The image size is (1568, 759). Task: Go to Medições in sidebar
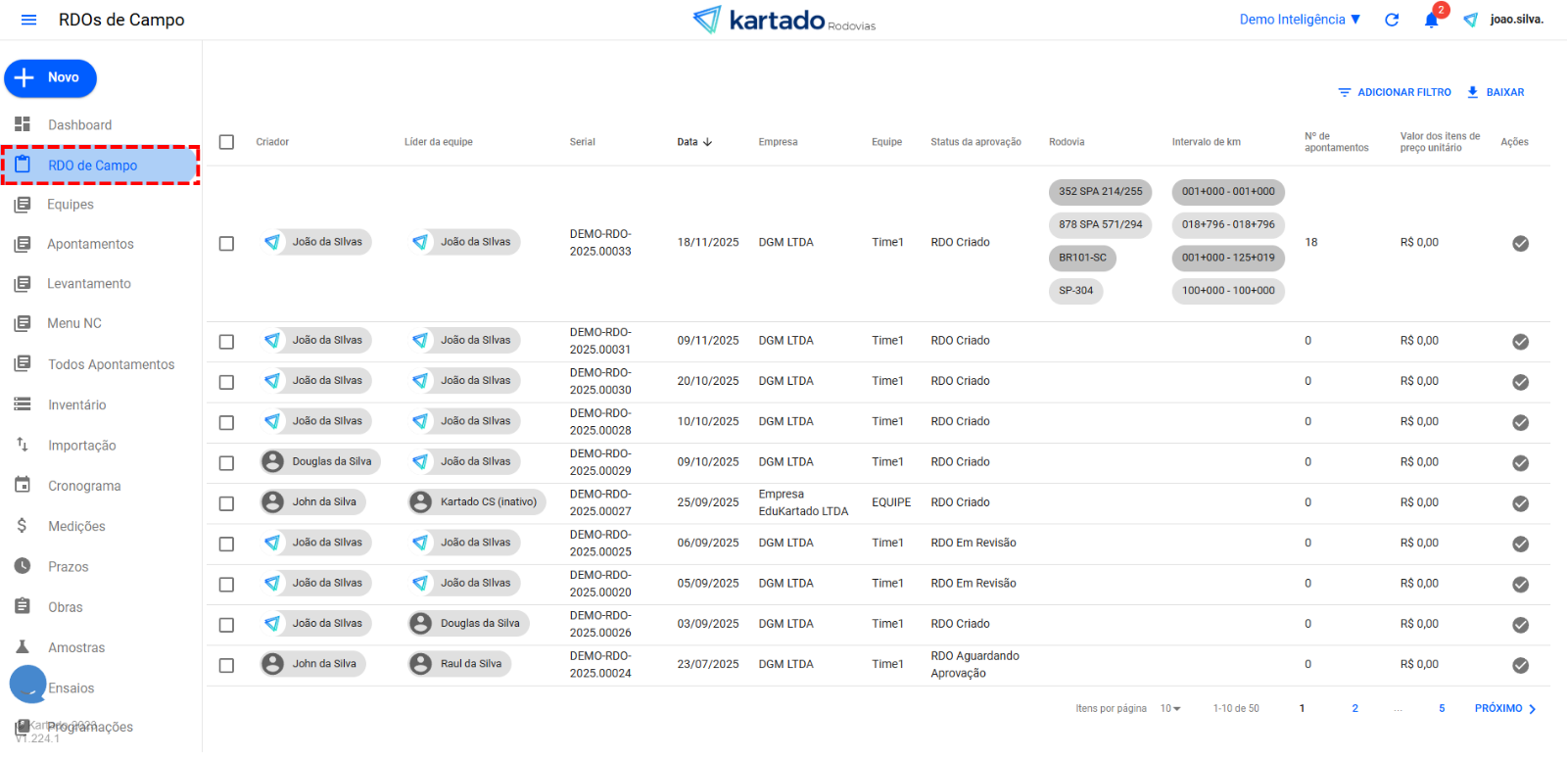[76, 527]
